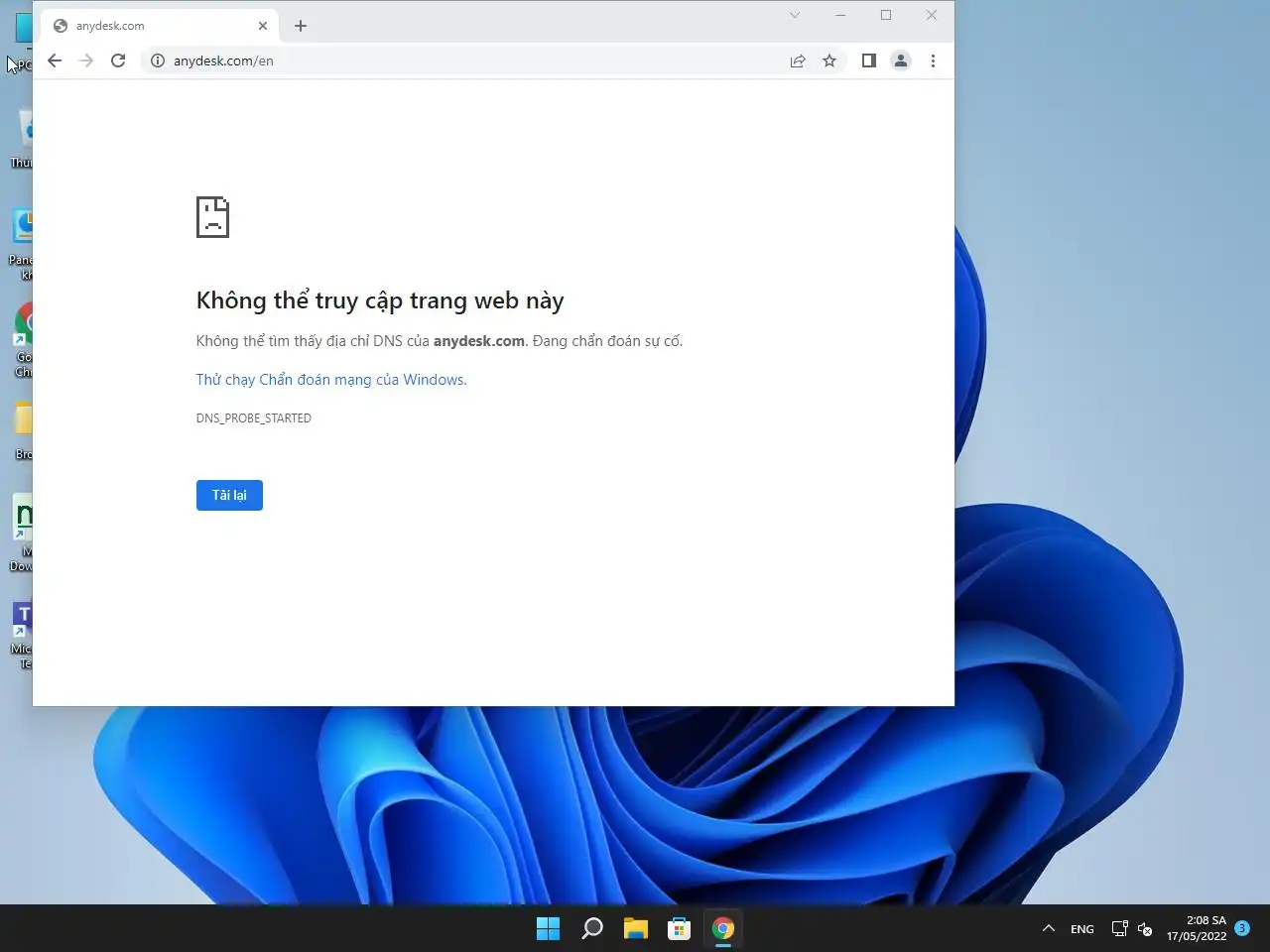Go back to the previous page
Image resolution: width=1270 pixels, height=952 pixels.
pos(55,60)
